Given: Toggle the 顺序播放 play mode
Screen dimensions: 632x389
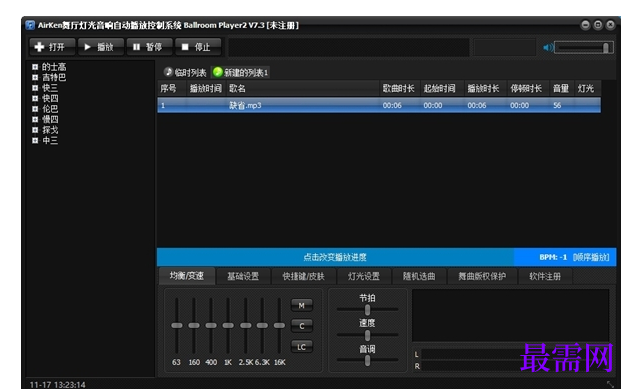Looking at the screenshot, I should [x=591, y=257].
